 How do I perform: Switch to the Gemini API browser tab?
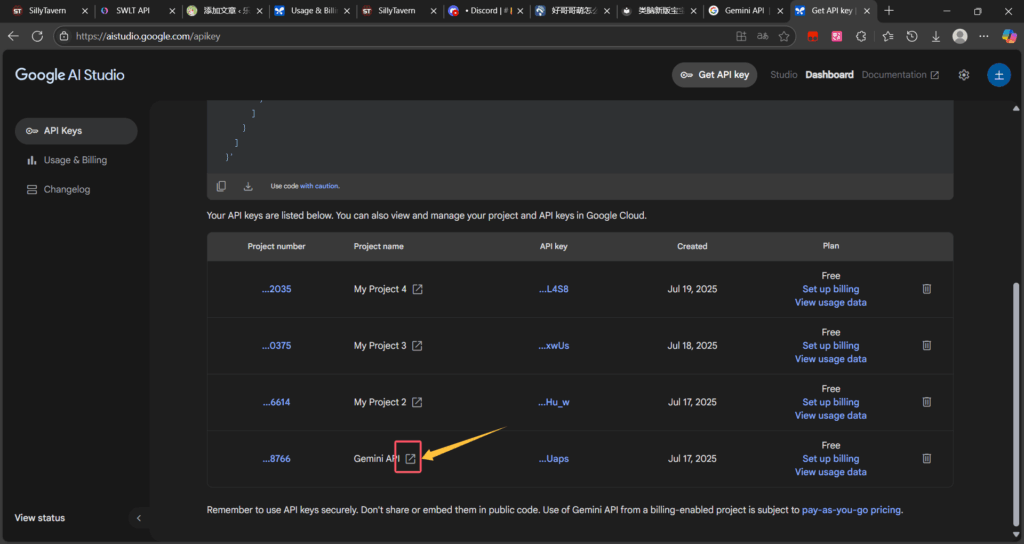point(738,11)
